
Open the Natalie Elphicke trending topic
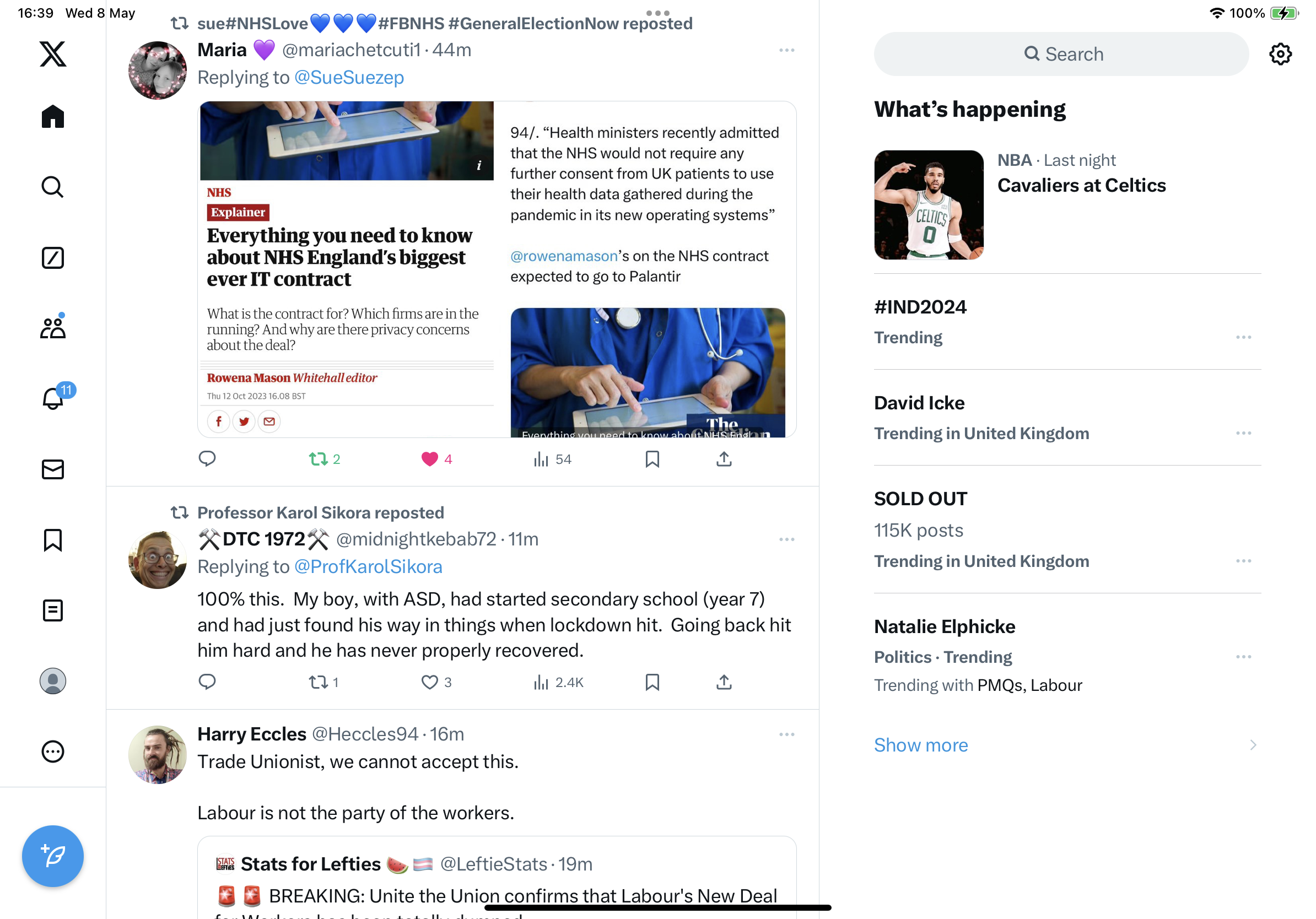pos(944,626)
